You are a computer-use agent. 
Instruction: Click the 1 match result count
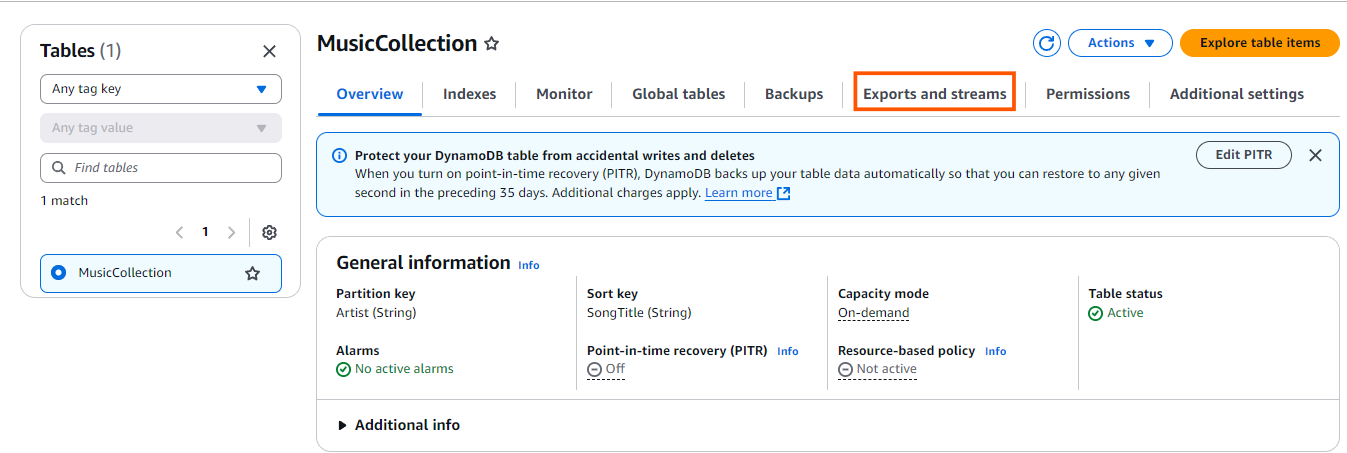pyautogui.click(x=64, y=201)
